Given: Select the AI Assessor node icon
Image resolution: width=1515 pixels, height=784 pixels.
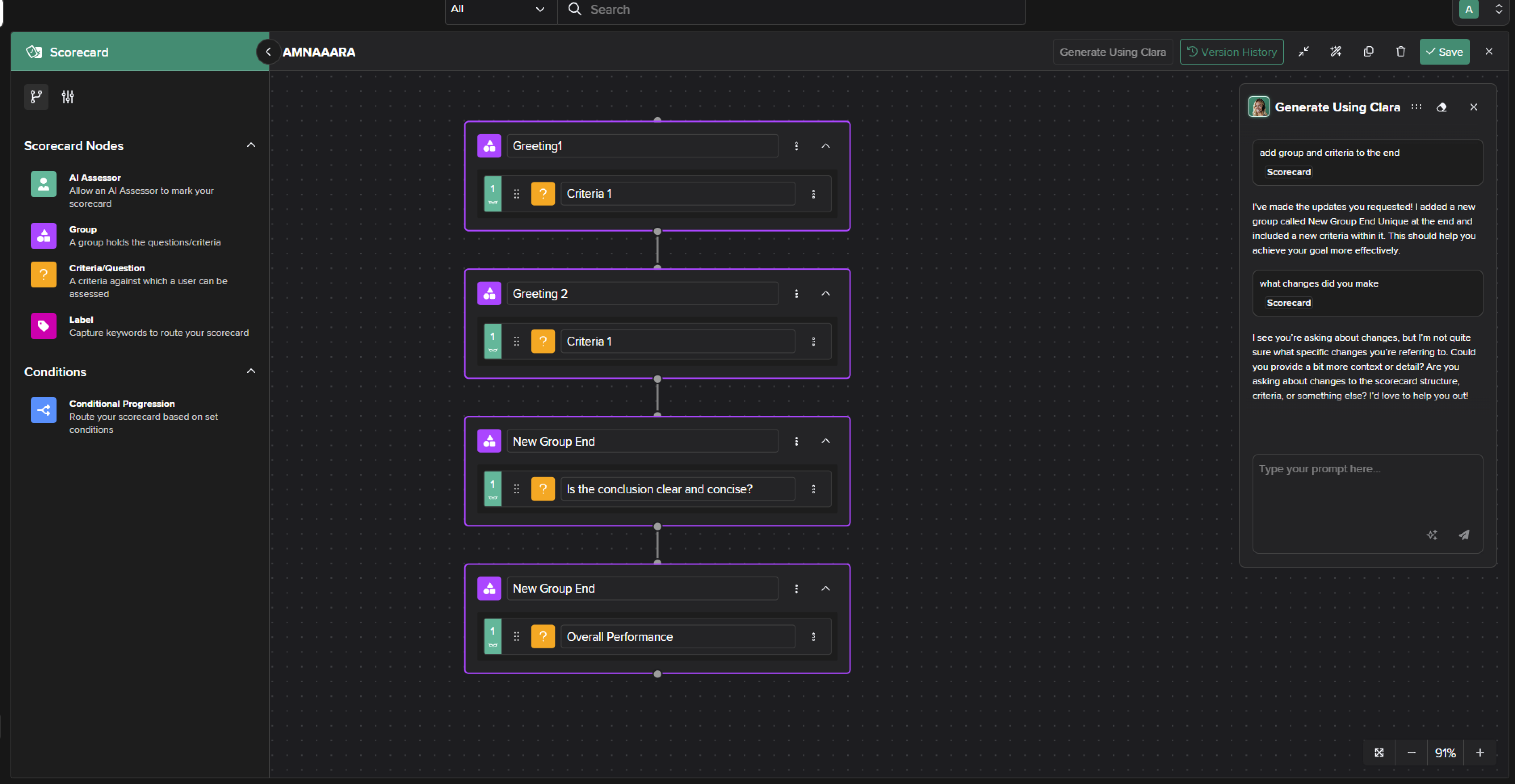Looking at the screenshot, I should point(44,184).
